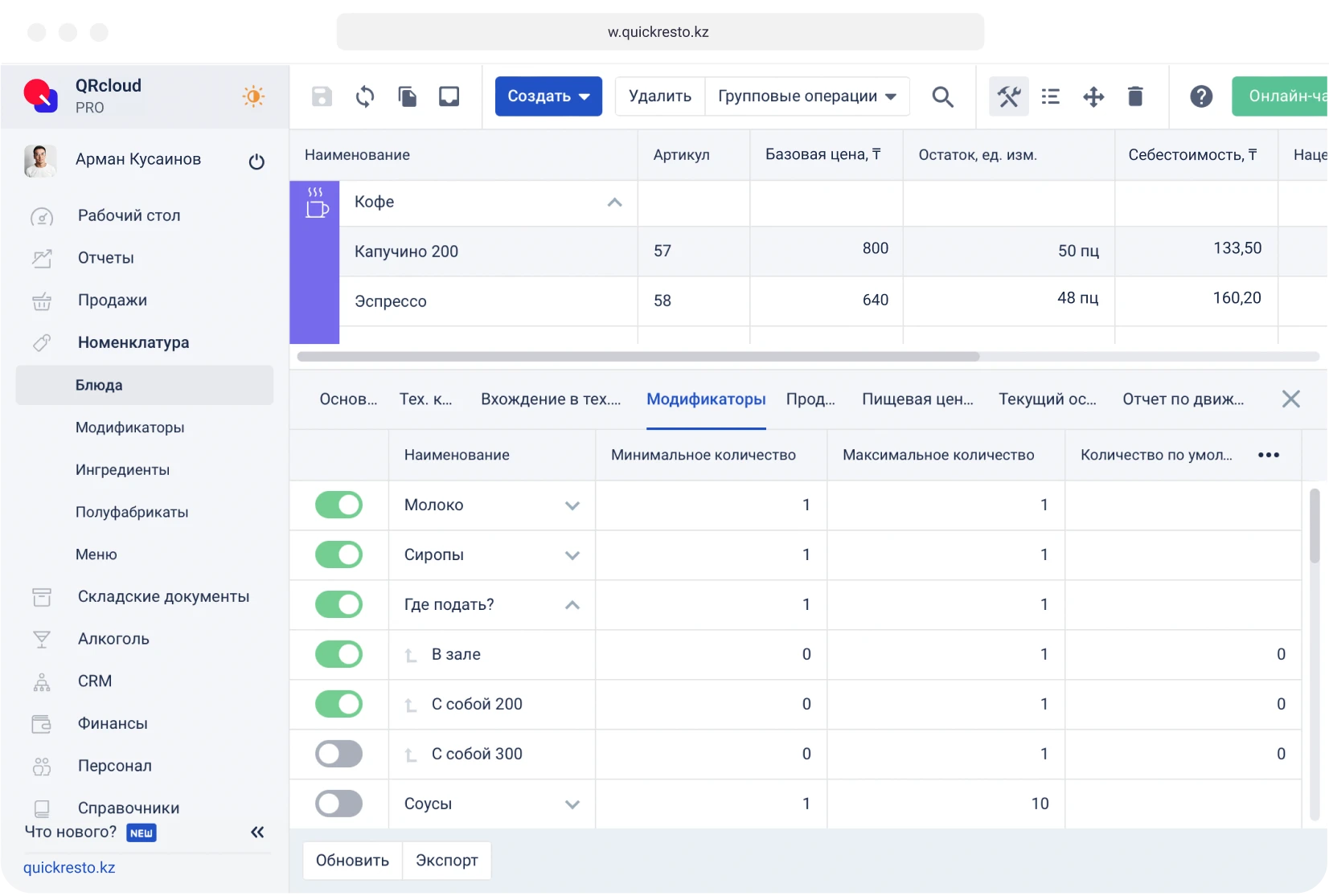
Task: Click the Арман Кусаинов profile avatar
Action: point(40,160)
